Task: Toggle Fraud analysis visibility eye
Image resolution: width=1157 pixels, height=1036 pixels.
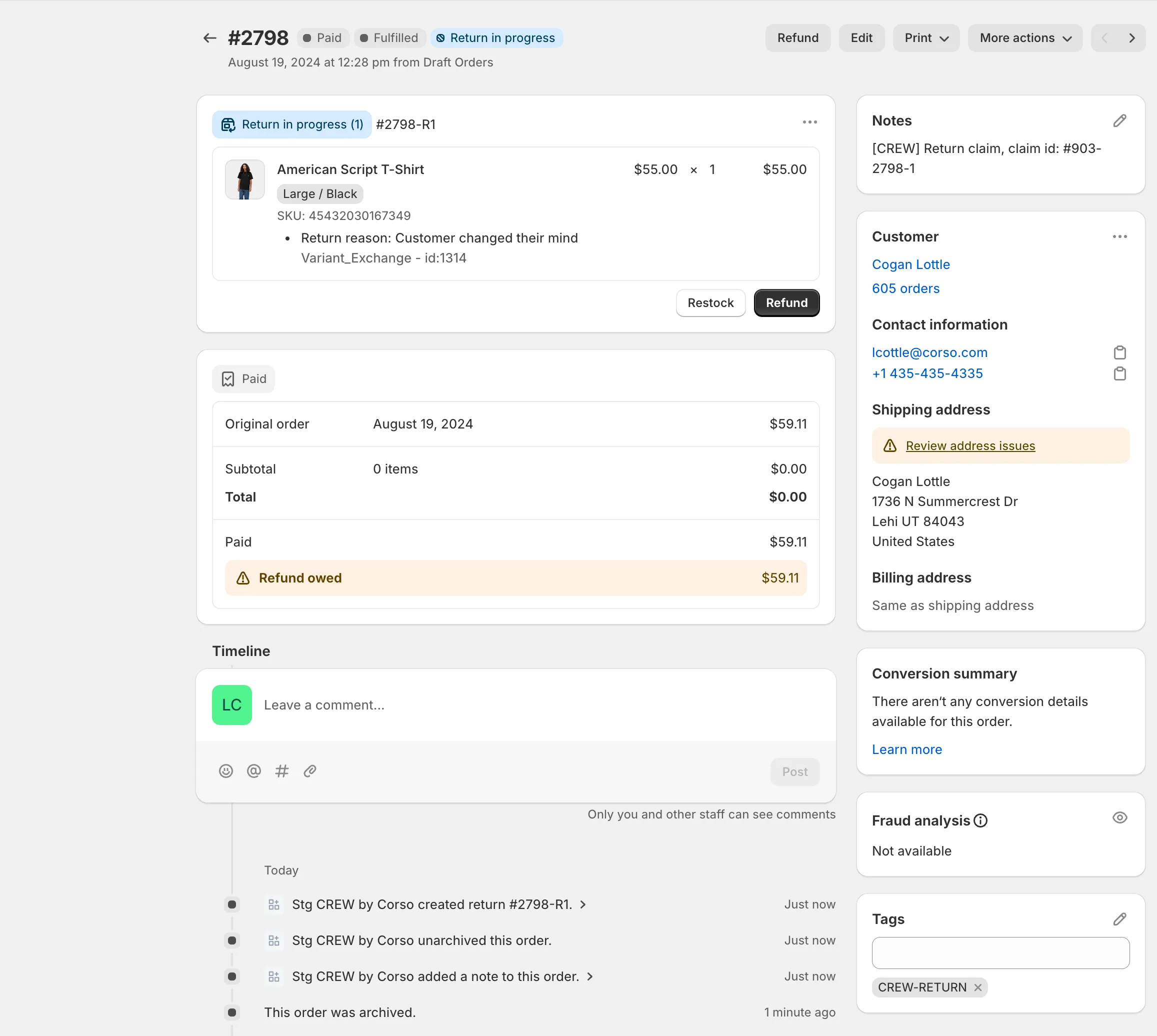Action: (x=1119, y=817)
